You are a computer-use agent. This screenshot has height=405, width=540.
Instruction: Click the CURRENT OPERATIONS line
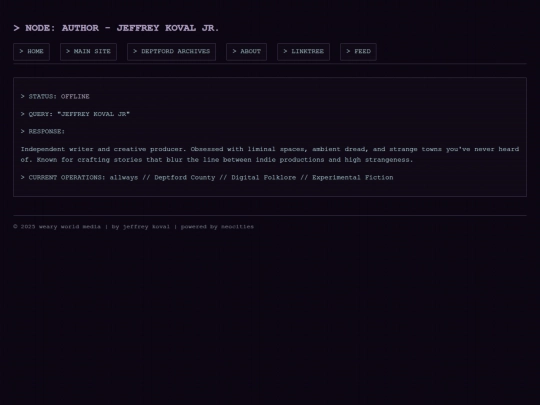point(207,177)
